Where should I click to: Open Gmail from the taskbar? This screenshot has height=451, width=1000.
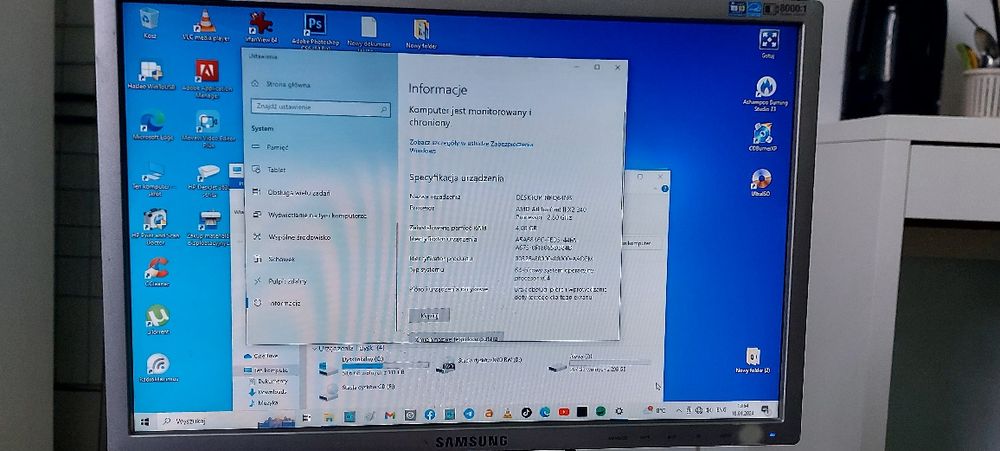click(390, 415)
